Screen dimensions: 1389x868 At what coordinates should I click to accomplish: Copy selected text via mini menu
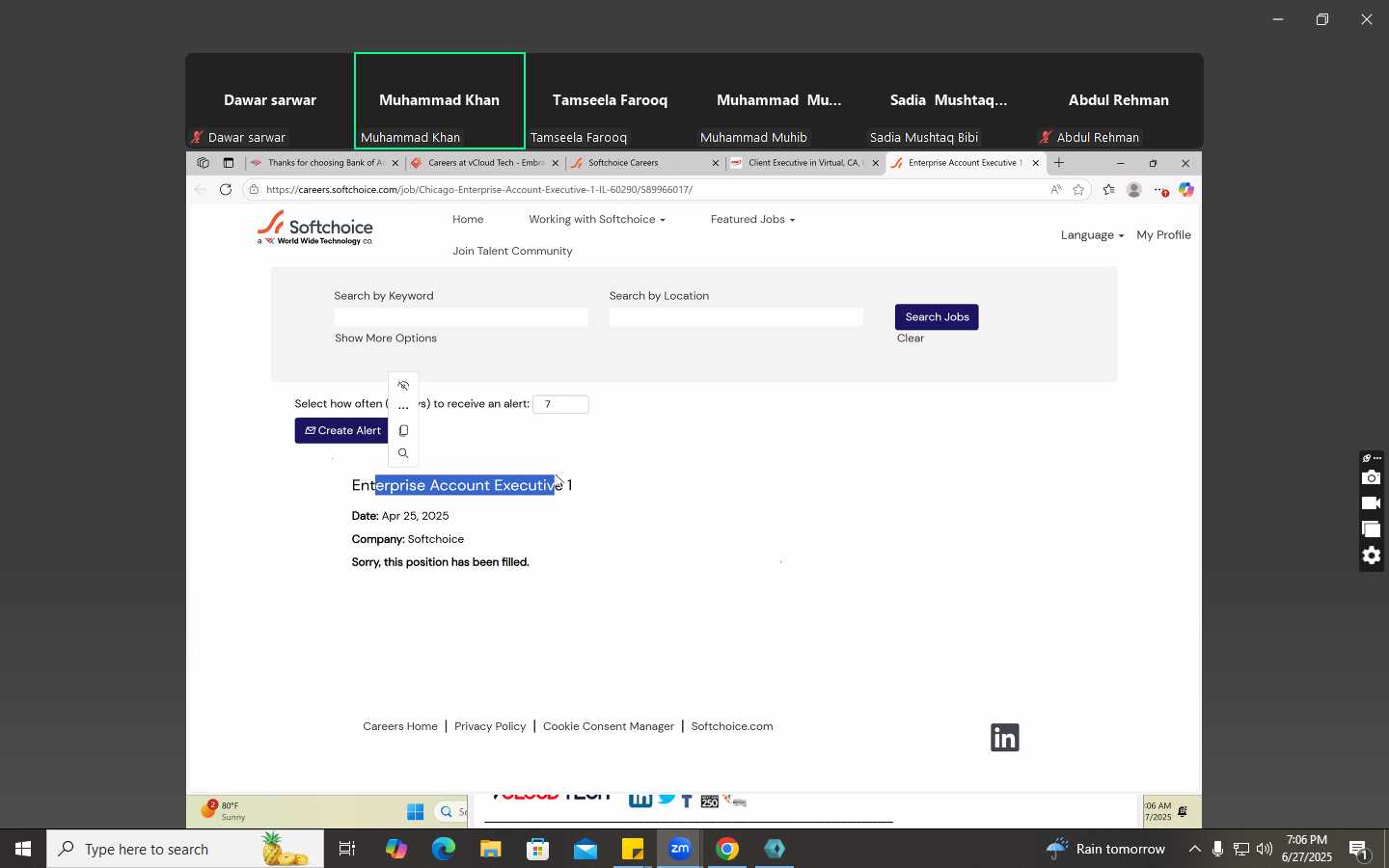[x=404, y=431]
